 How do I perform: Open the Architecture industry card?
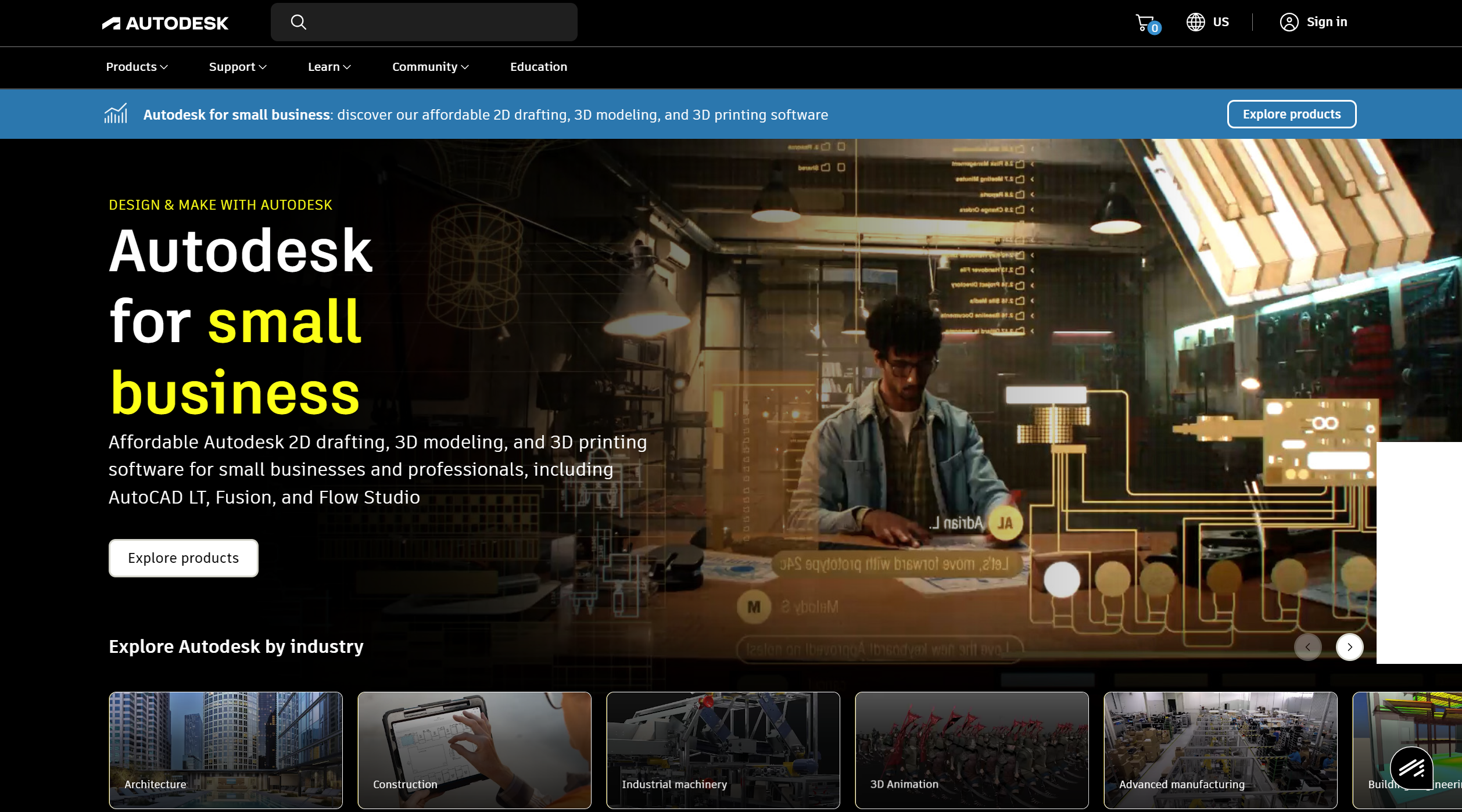coord(226,750)
